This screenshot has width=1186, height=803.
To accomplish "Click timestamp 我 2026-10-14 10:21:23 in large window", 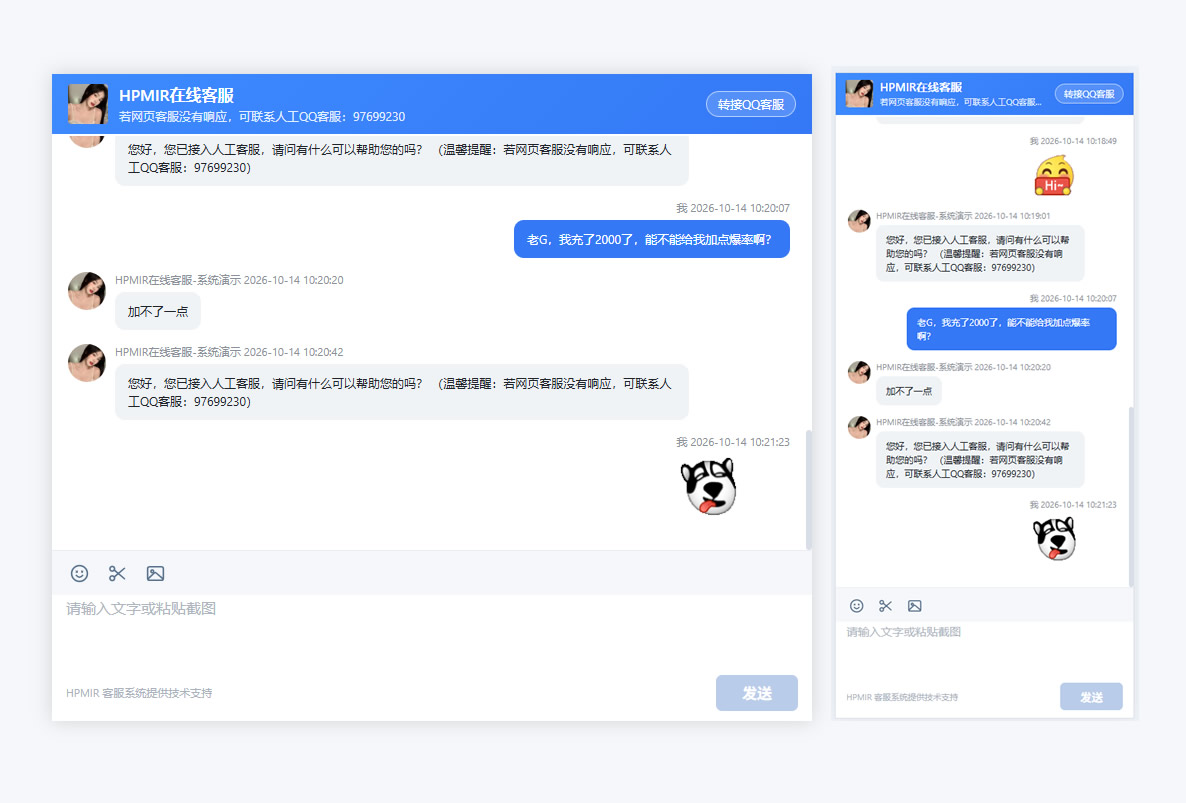I will pos(732,442).
